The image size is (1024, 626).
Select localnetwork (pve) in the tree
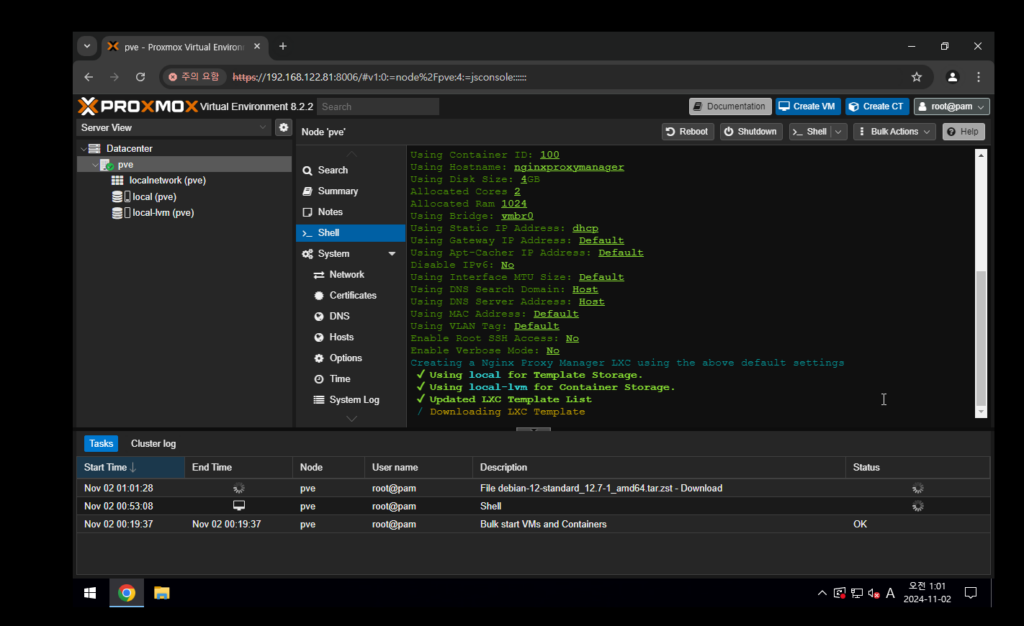(167, 181)
